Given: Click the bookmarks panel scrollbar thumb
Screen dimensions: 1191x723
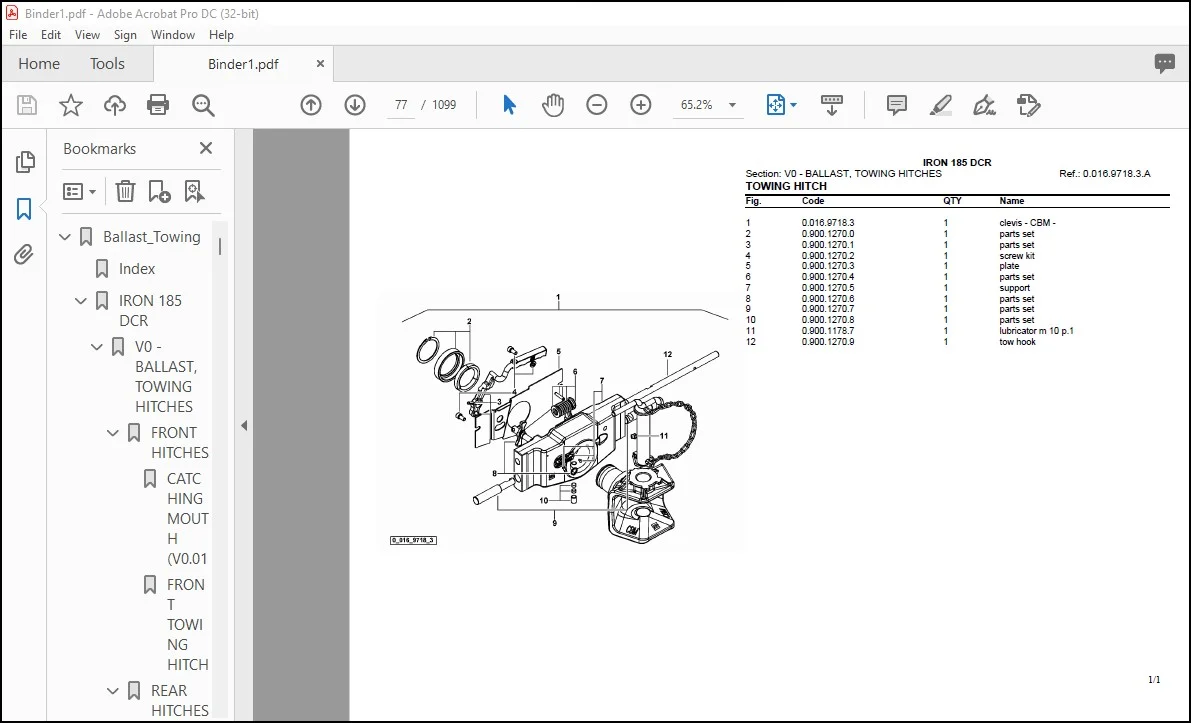Looking at the screenshot, I should click(x=220, y=246).
